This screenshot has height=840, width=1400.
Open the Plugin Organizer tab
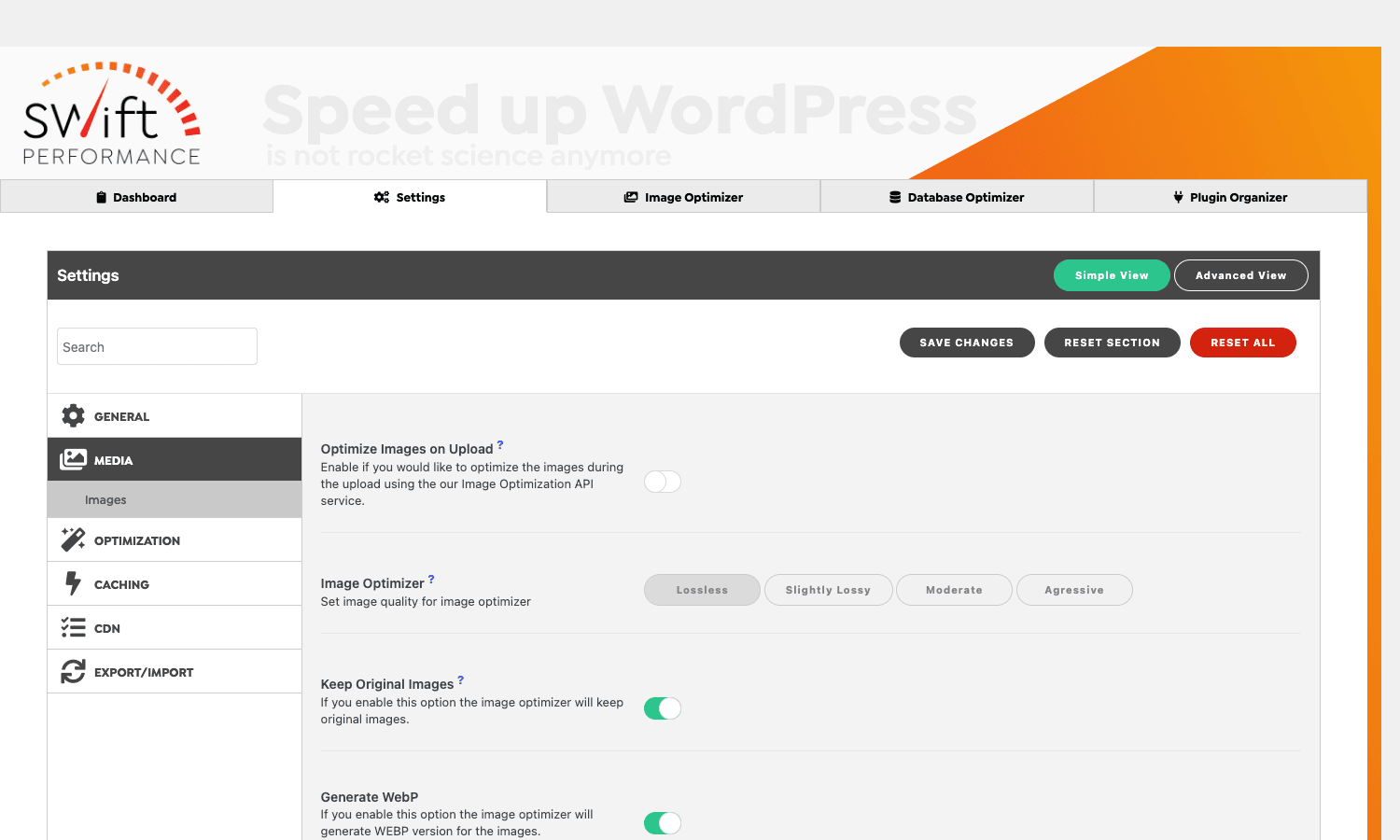pyautogui.click(x=1230, y=197)
